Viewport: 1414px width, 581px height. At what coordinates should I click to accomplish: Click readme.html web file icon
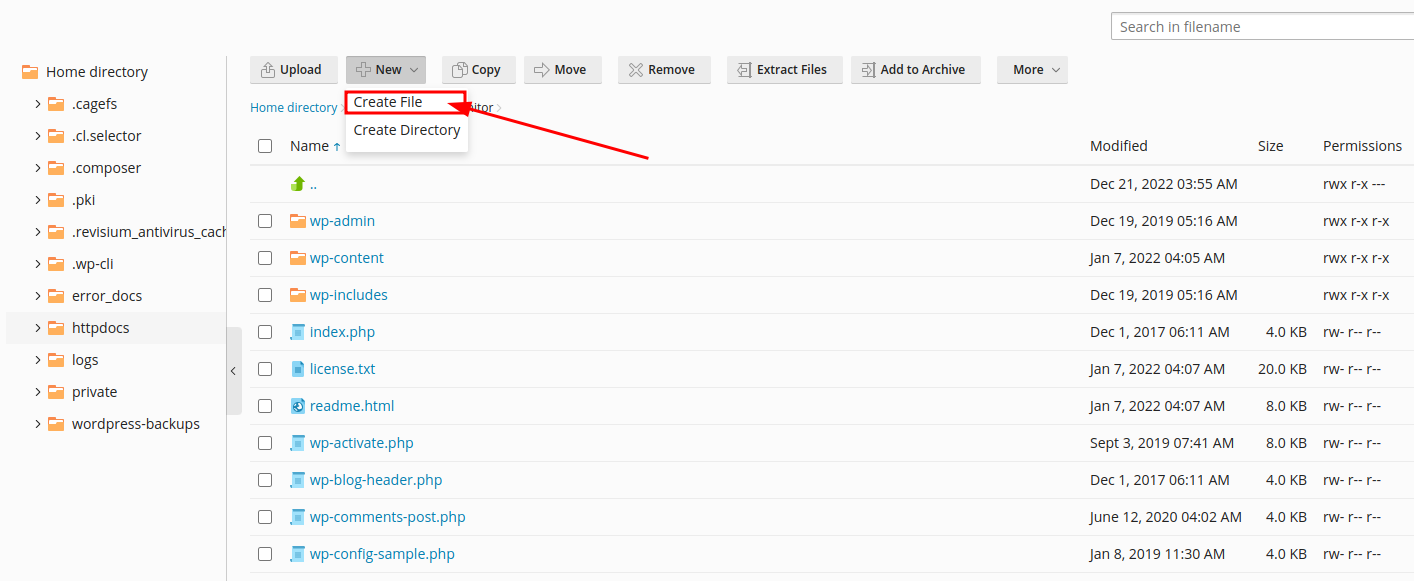click(x=297, y=406)
